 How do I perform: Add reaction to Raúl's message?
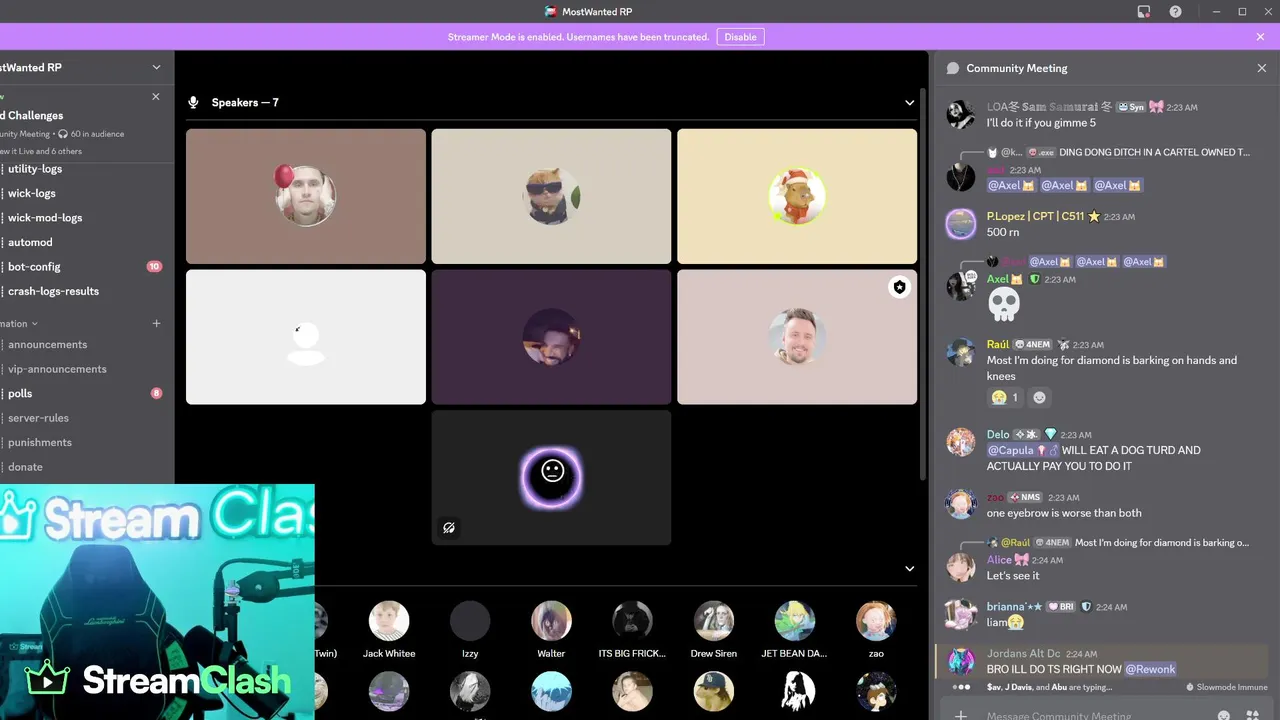coord(1039,397)
